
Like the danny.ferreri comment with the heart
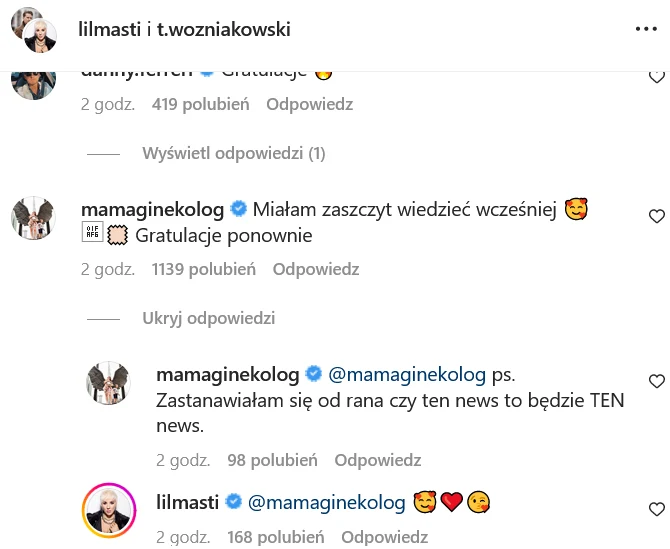tap(657, 76)
